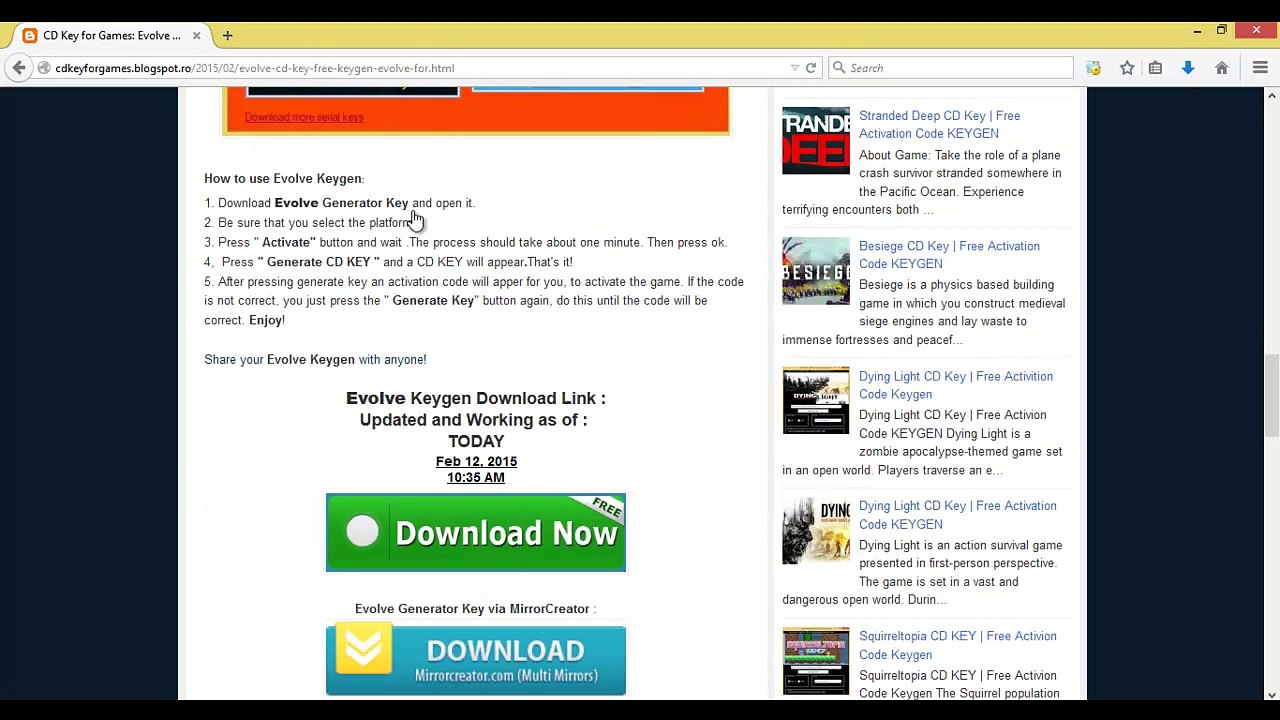Viewport: 1280px width, 720px height.
Task: Go back to the previous page
Action: click(x=19, y=68)
